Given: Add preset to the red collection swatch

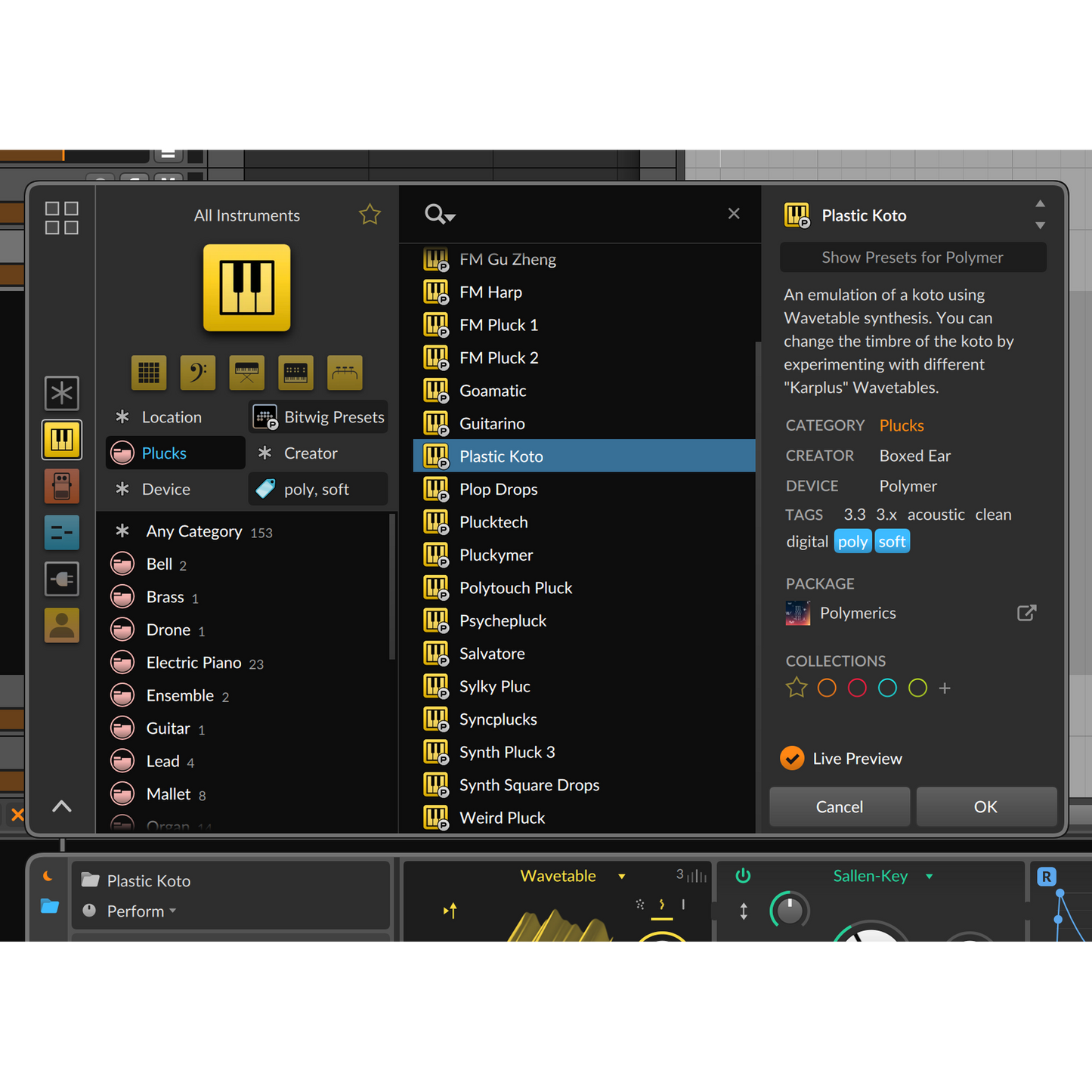Looking at the screenshot, I should [x=857, y=688].
